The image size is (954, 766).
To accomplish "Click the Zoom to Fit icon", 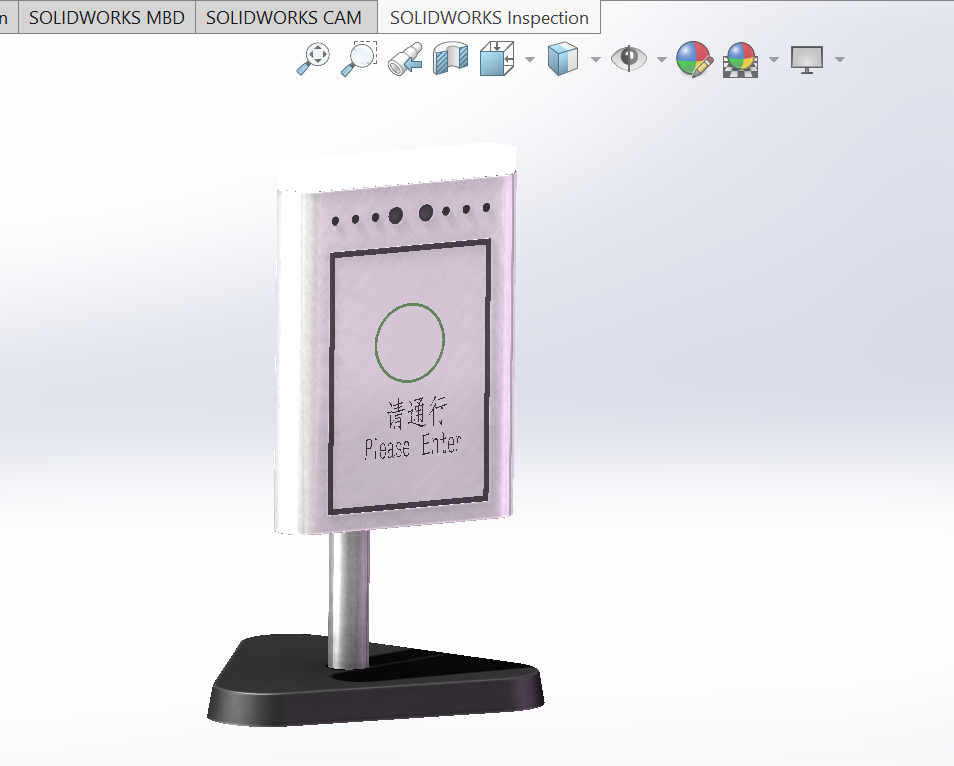I will (x=313, y=59).
